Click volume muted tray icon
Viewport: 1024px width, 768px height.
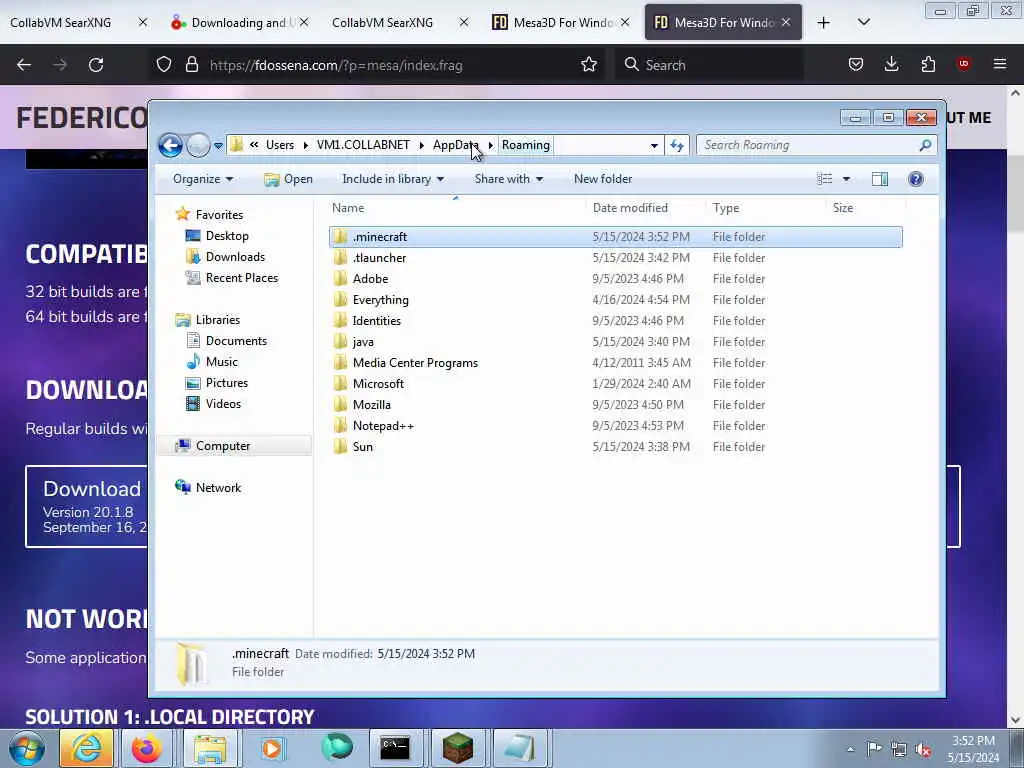point(923,749)
